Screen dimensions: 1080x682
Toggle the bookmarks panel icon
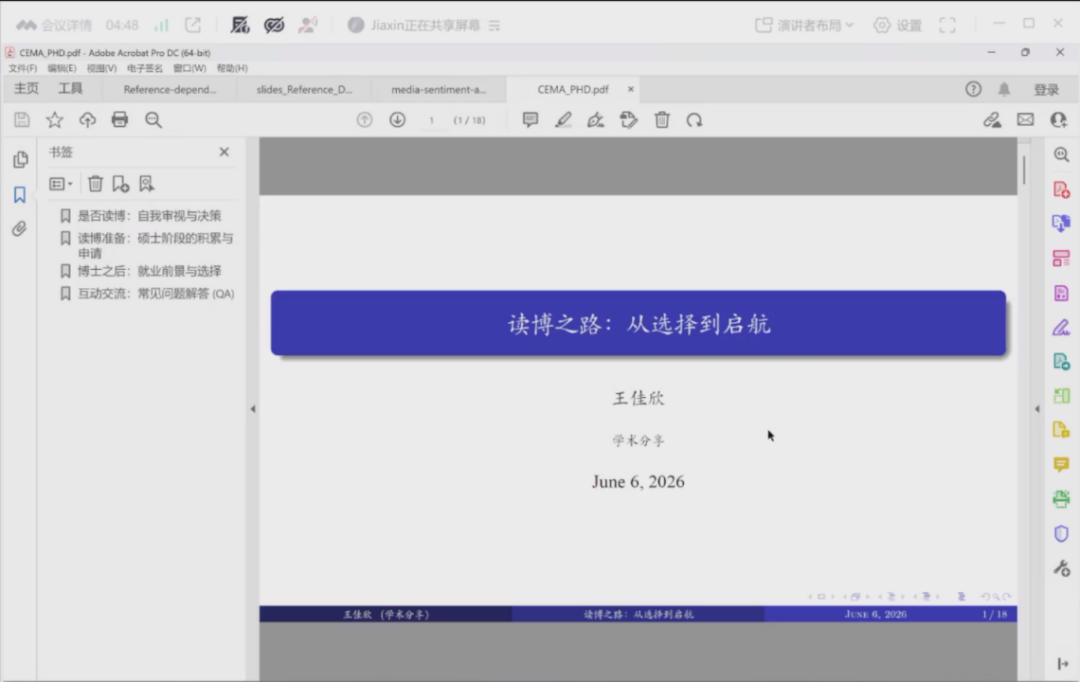click(x=20, y=194)
